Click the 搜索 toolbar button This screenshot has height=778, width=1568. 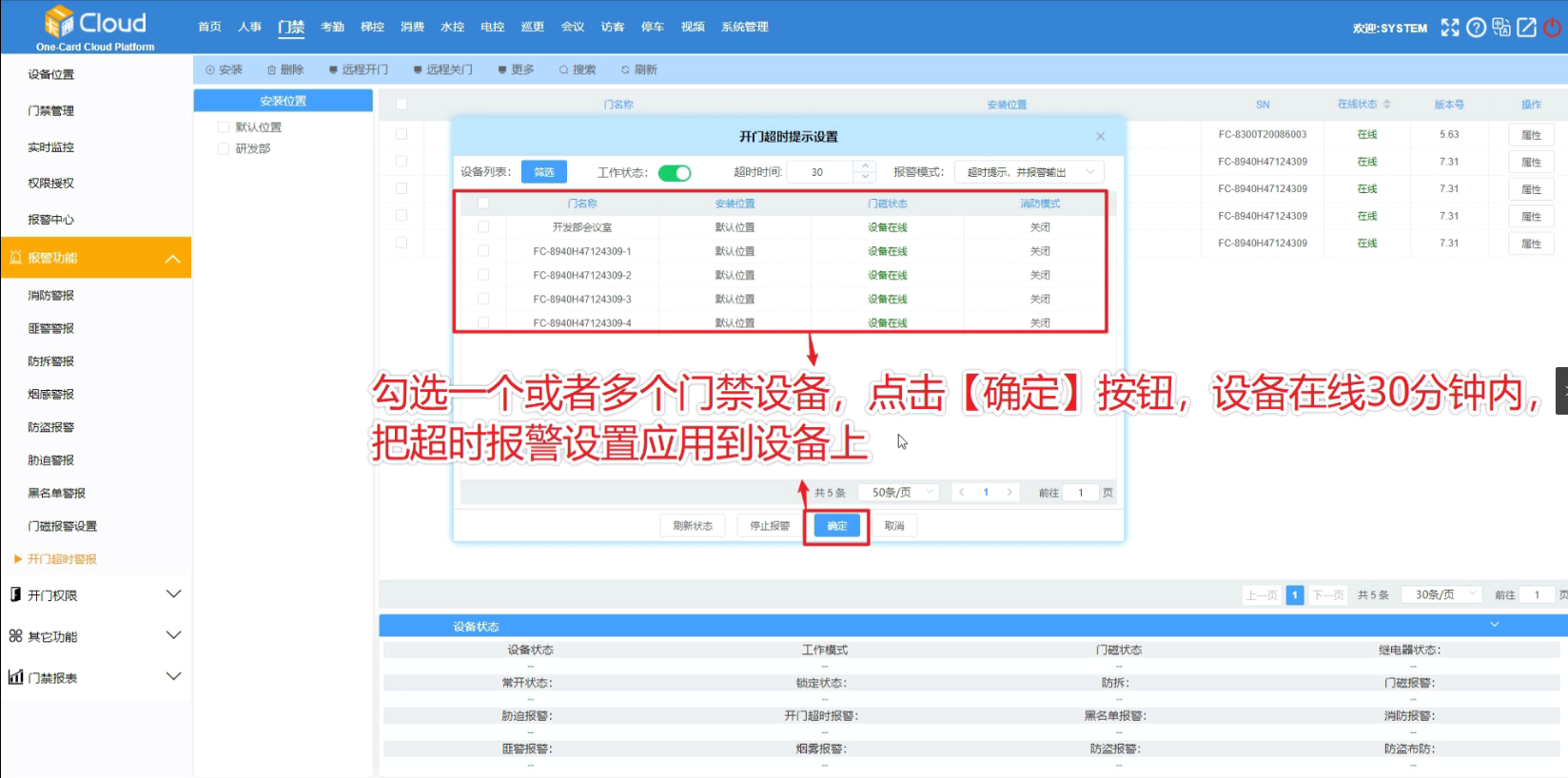tap(578, 69)
